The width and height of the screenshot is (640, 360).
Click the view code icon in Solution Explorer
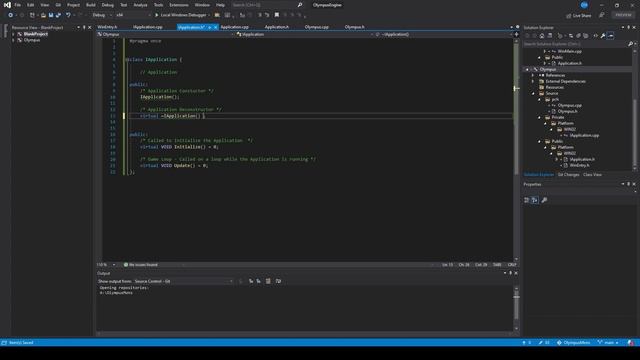[x=596, y=36]
